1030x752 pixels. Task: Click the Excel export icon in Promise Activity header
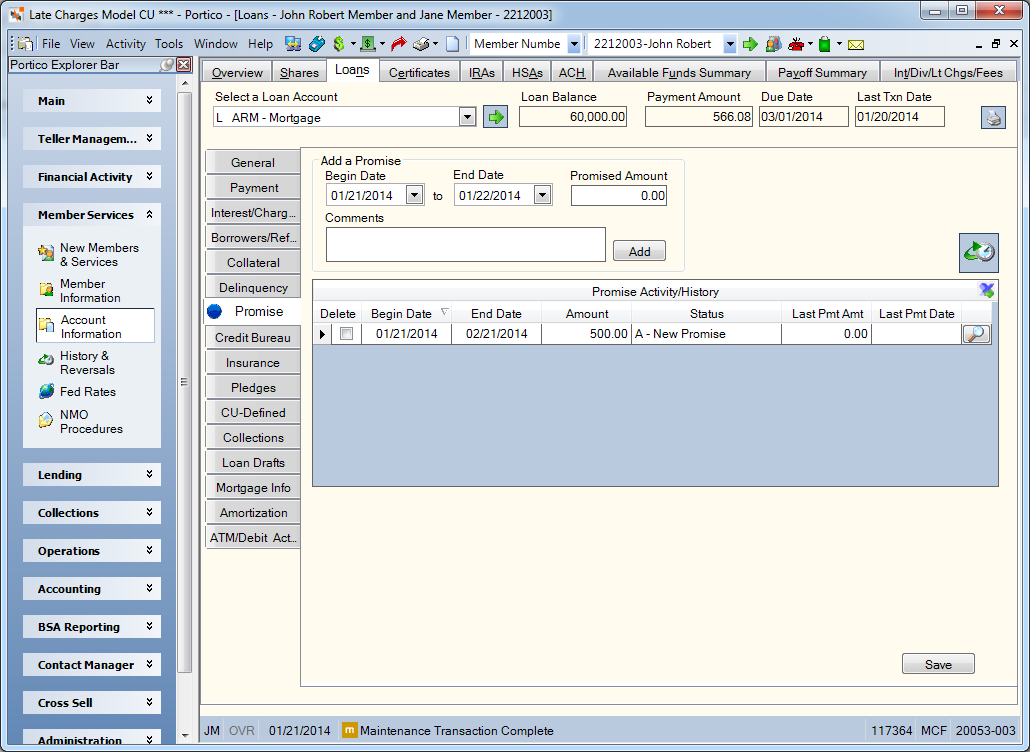pyautogui.click(x=986, y=290)
